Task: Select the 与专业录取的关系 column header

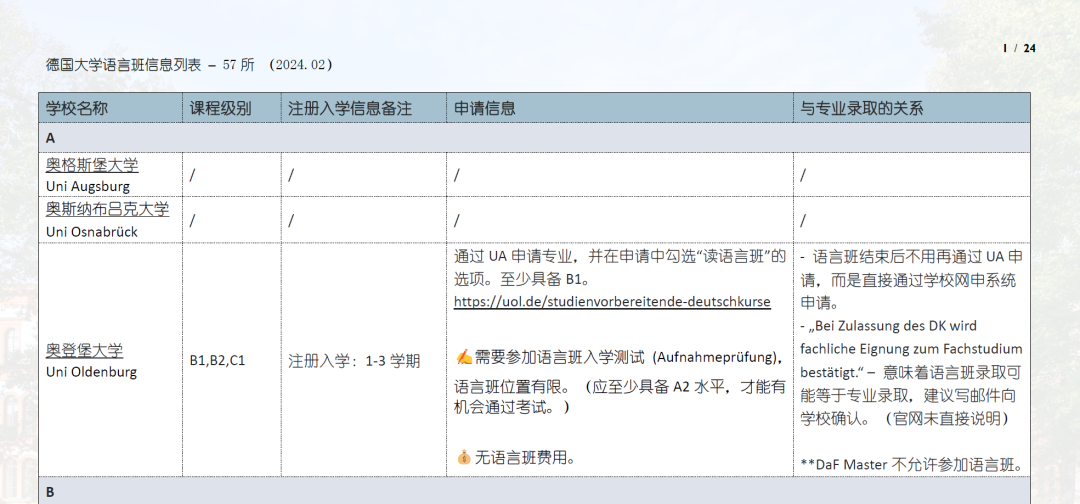Action: (x=861, y=108)
